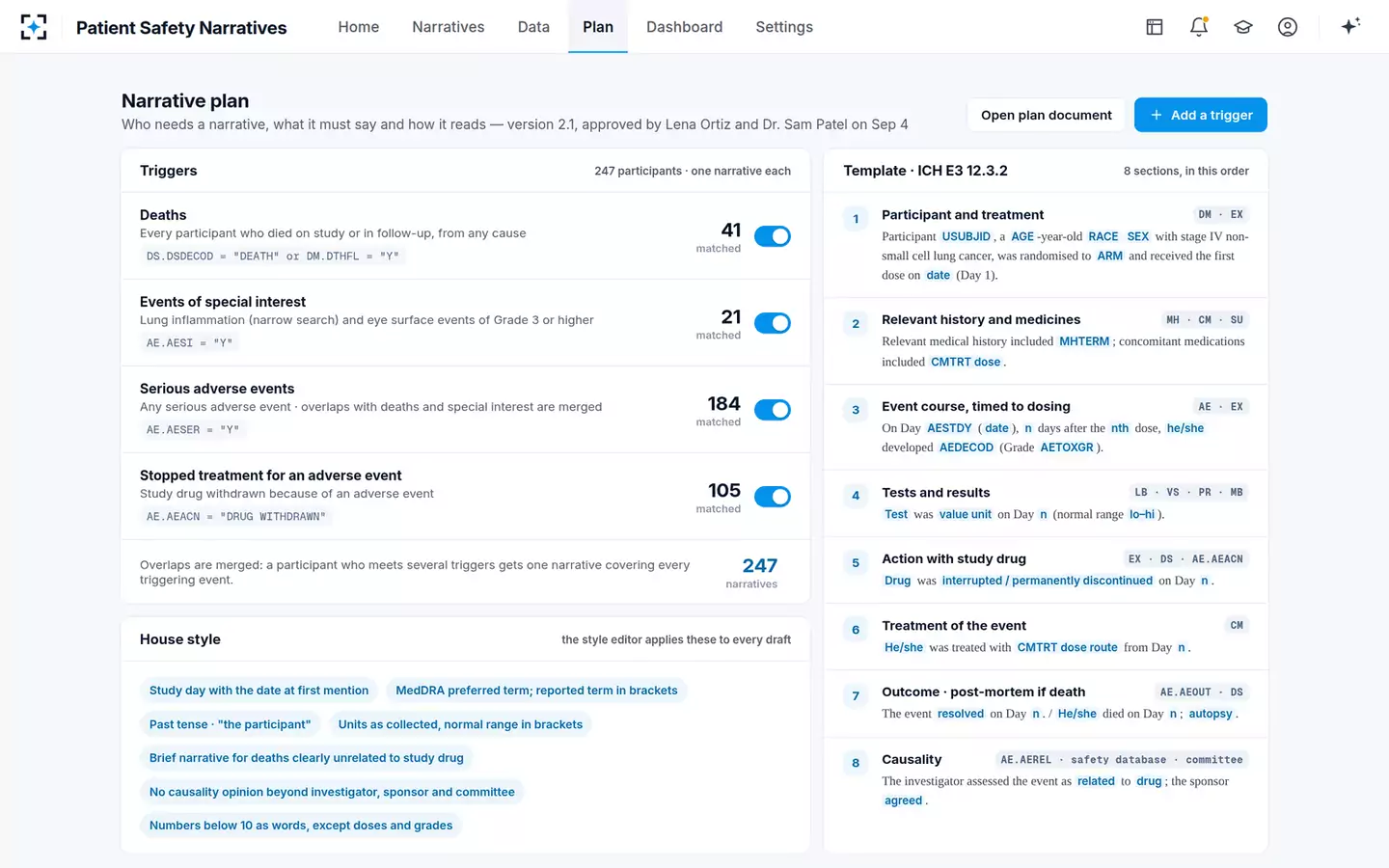This screenshot has height=868, width=1389.
Task: Click the sparkle AI assistant icon
Action: (1350, 26)
